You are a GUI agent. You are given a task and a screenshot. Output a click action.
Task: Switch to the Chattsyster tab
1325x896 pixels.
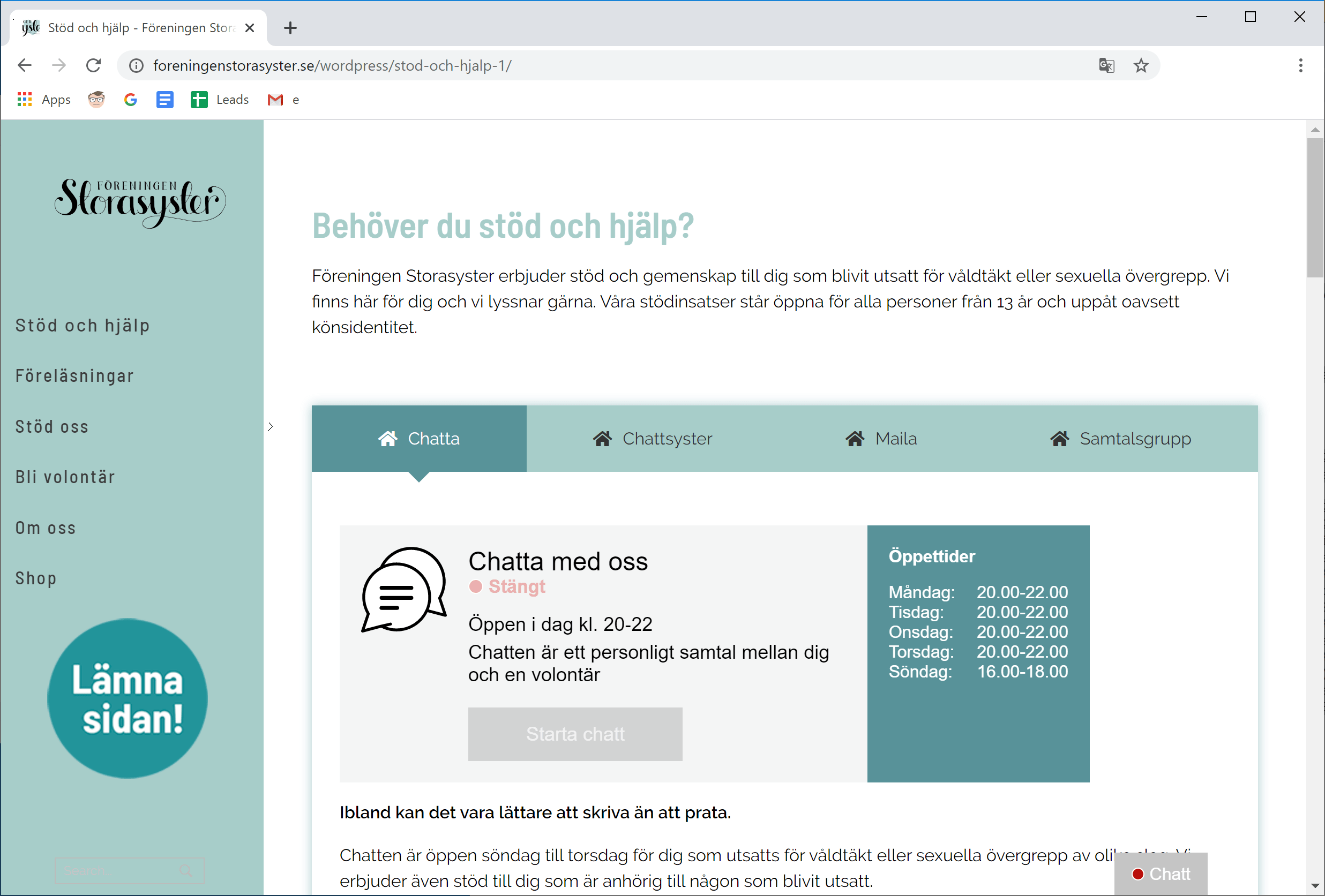[x=653, y=438]
